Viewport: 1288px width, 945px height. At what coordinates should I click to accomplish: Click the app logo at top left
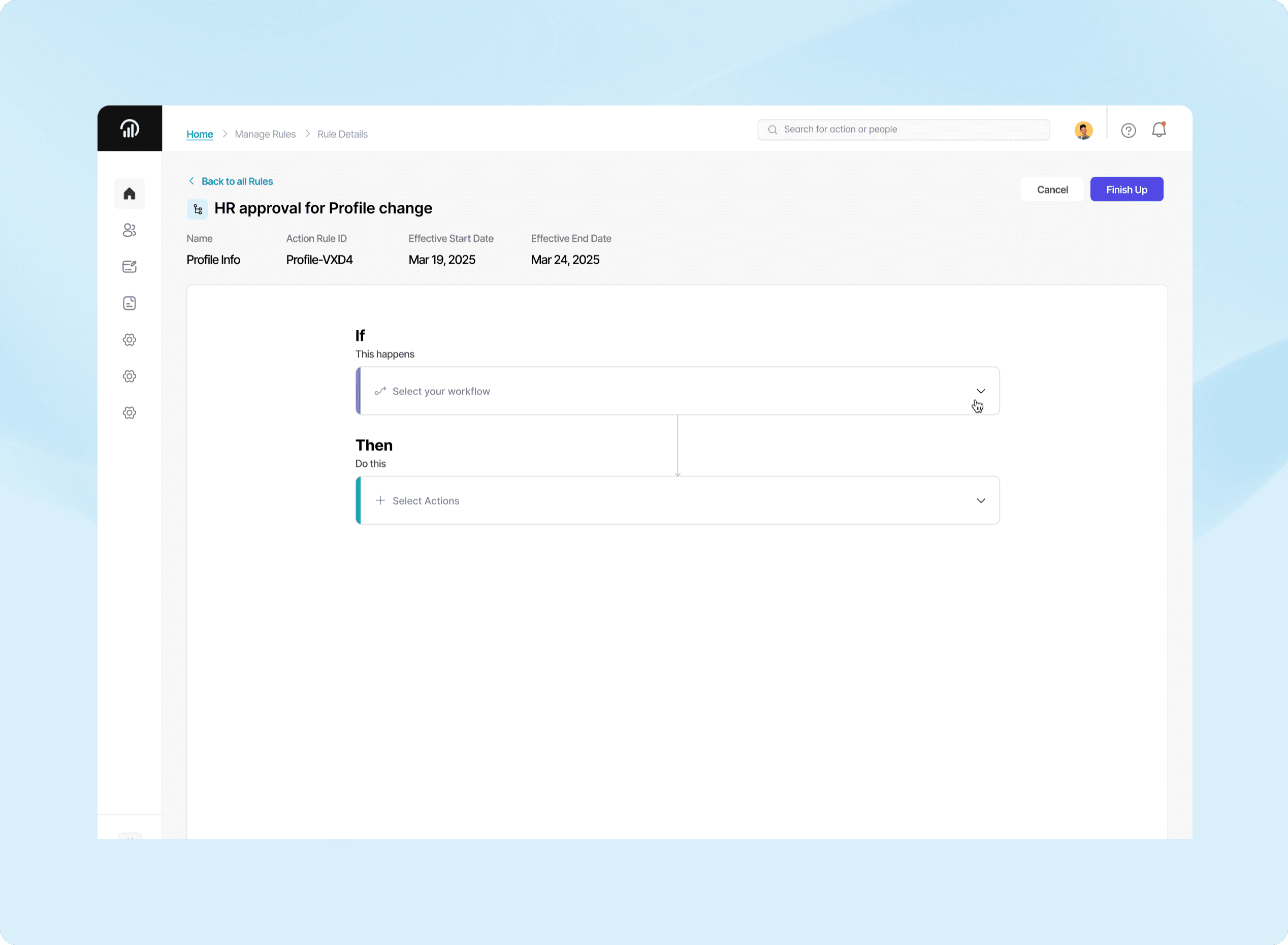click(x=130, y=128)
